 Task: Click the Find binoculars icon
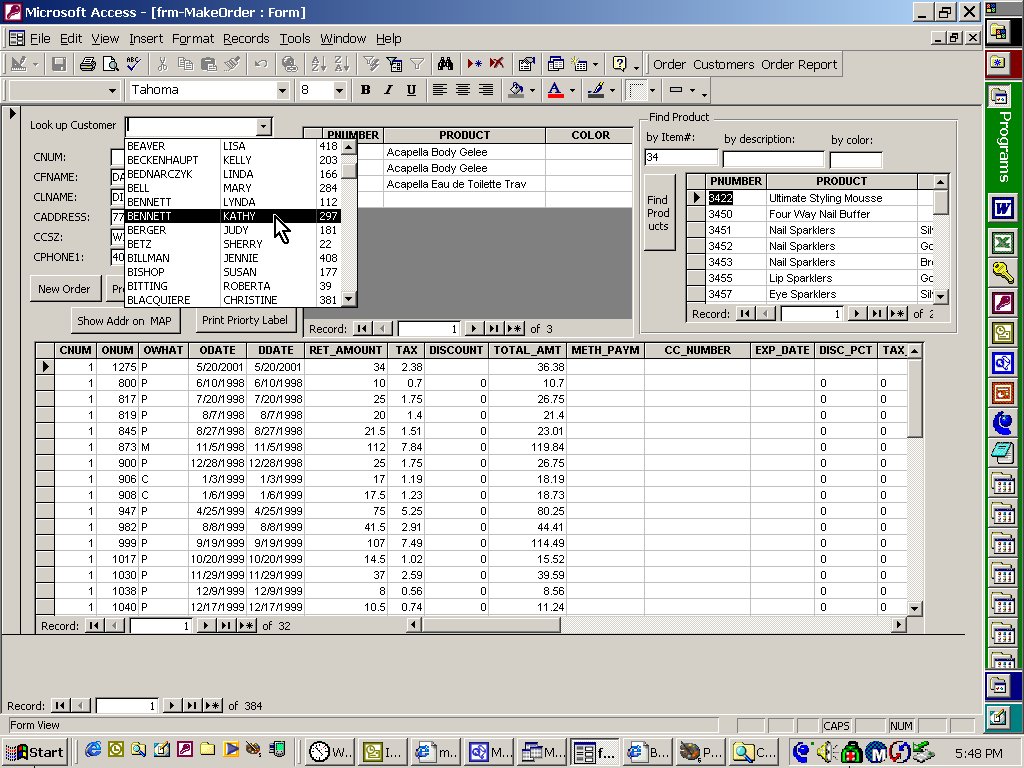446,64
